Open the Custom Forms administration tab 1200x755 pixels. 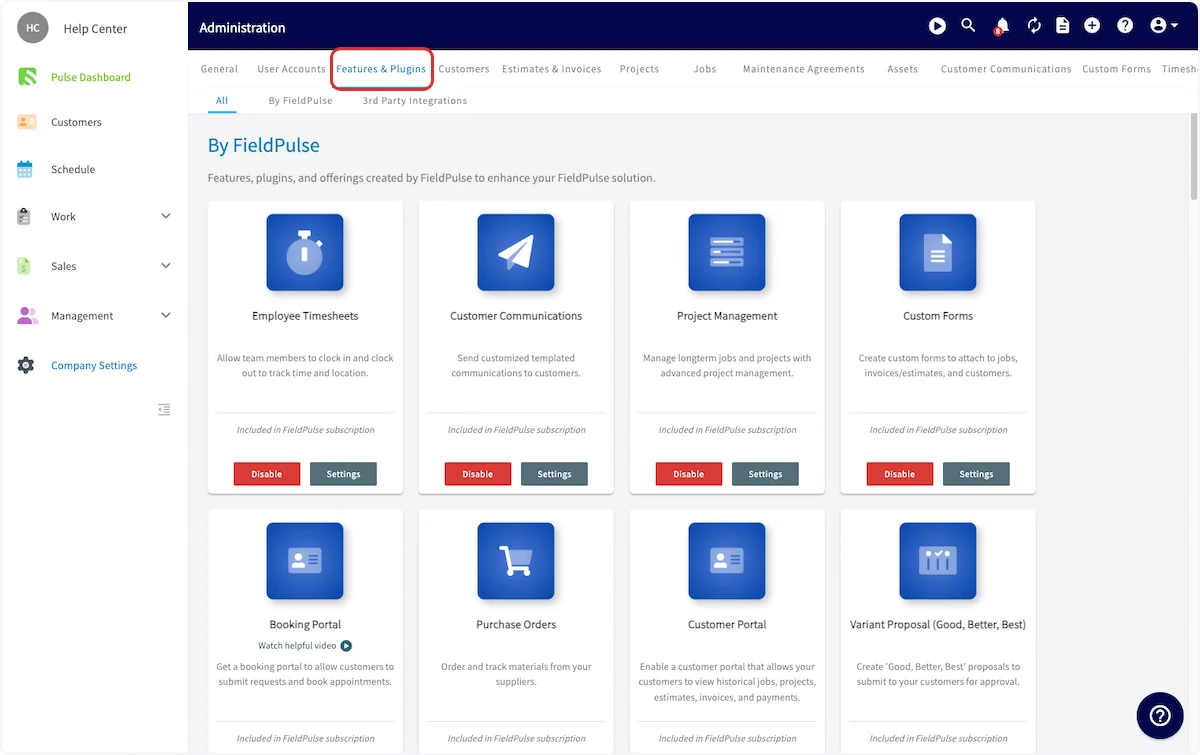click(1116, 69)
